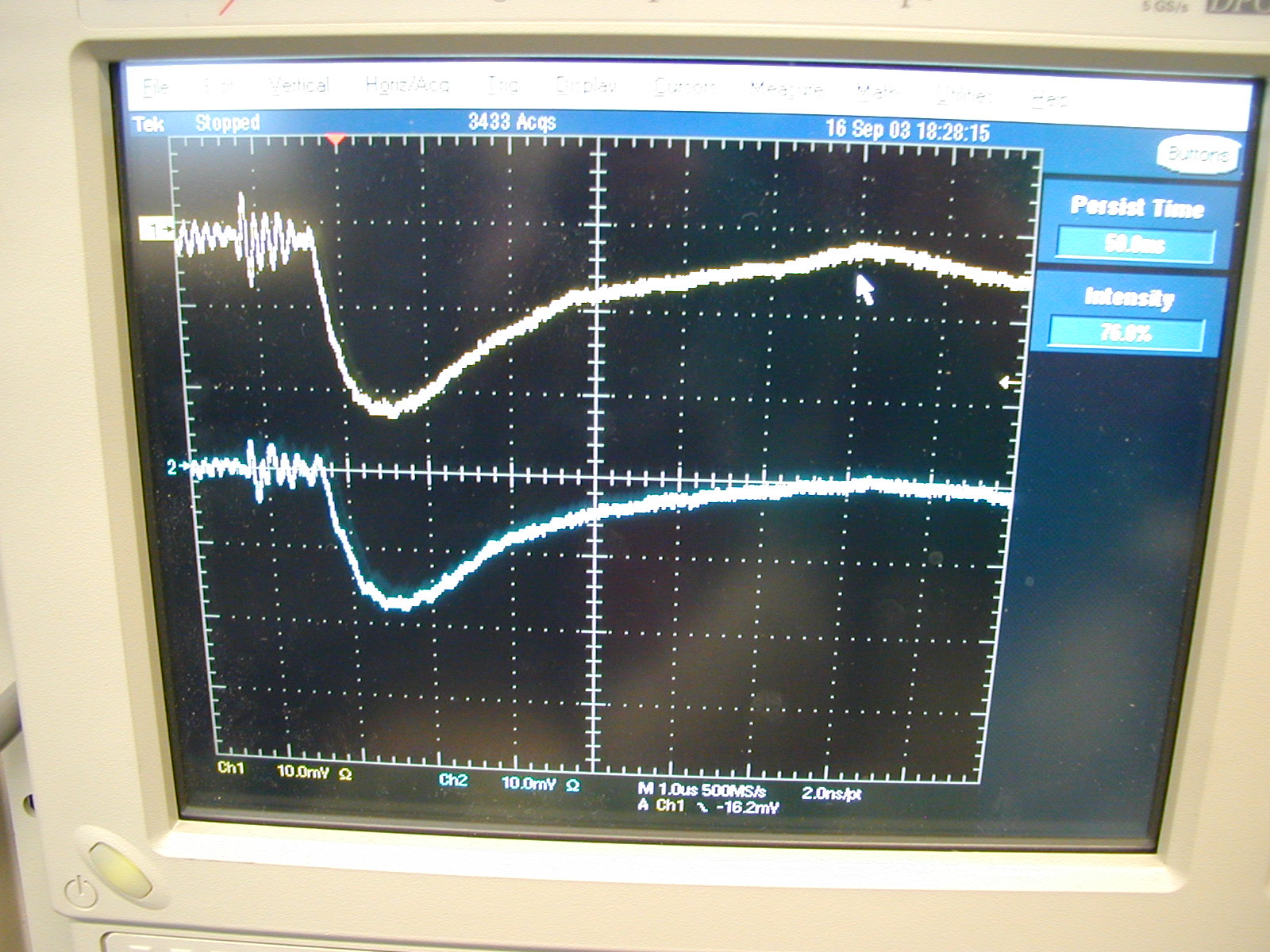Click the Ch1 10.0mV scale readout
1270x952 pixels.
coord(285,770)
